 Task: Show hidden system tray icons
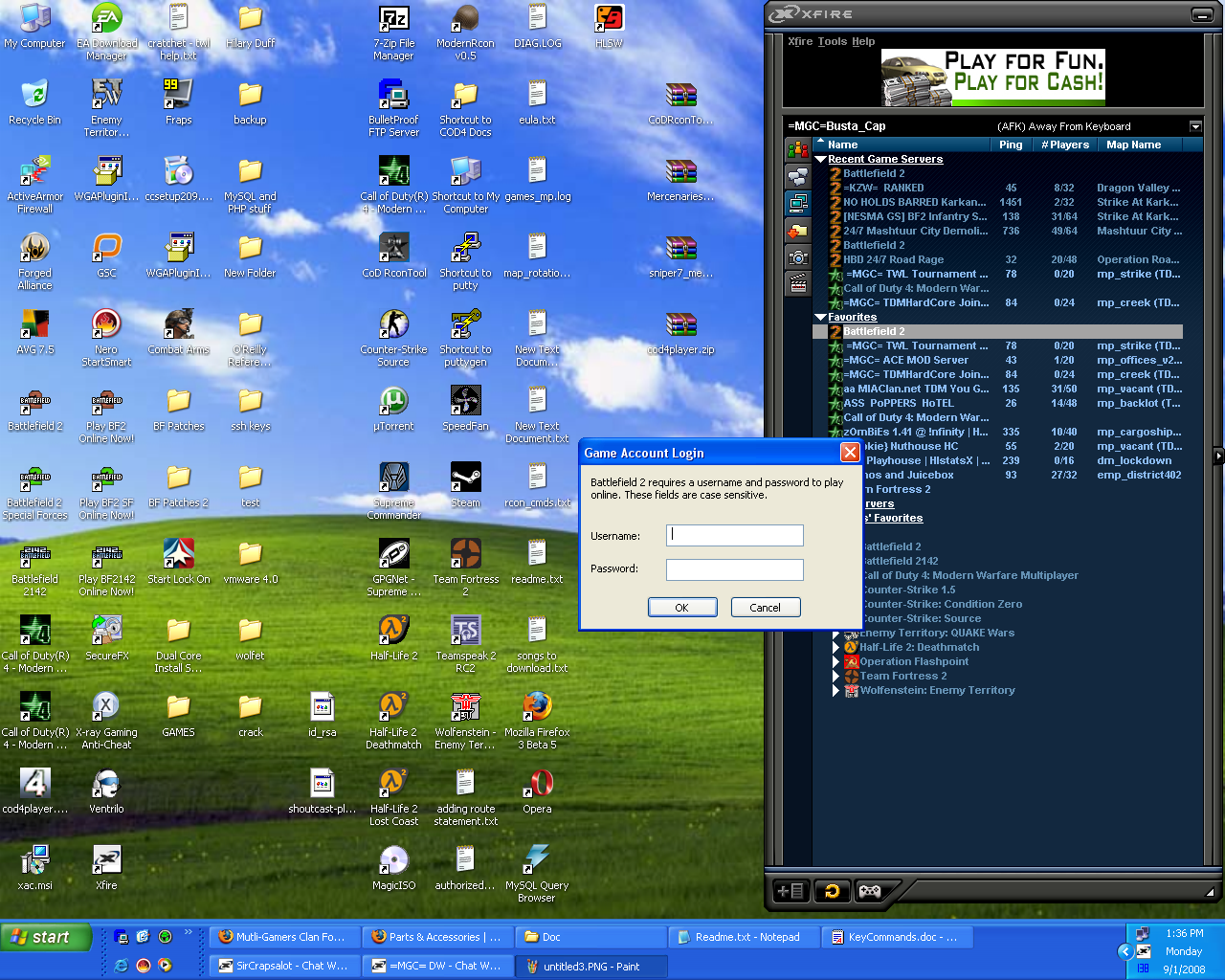coord(1125,951)
